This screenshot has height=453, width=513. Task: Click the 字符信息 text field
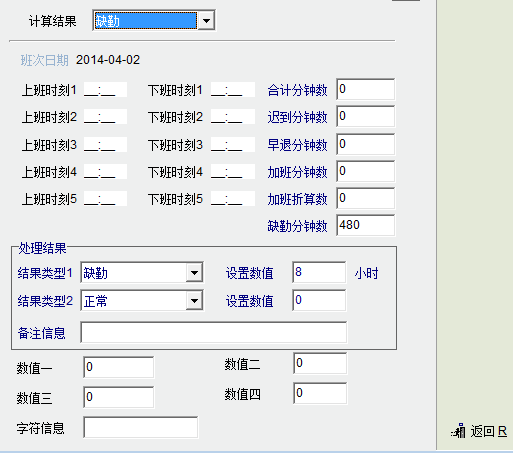tap(141, 427)
